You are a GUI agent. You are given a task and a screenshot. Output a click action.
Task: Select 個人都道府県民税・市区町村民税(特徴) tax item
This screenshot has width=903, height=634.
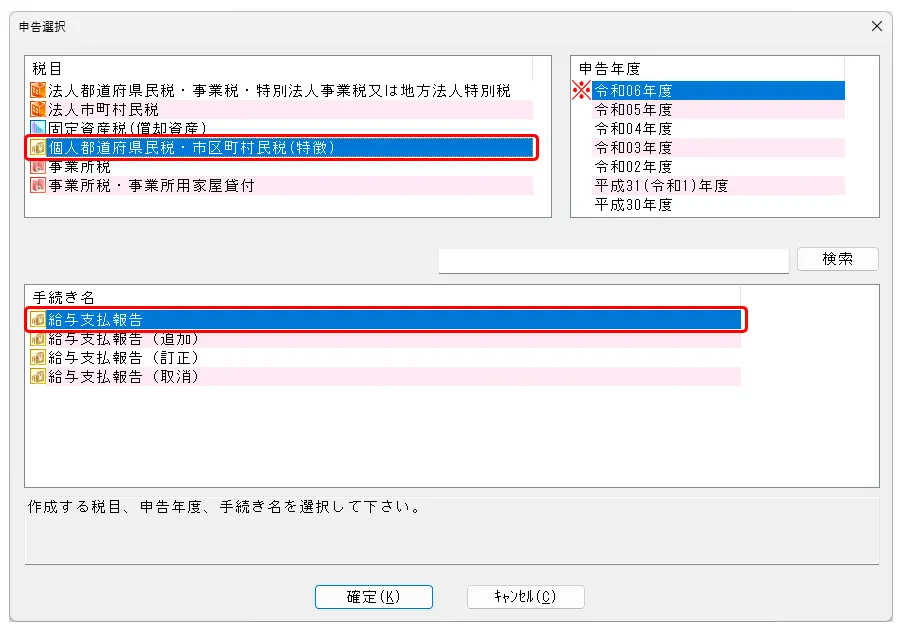pyautogui.click(x=192, y=148)
